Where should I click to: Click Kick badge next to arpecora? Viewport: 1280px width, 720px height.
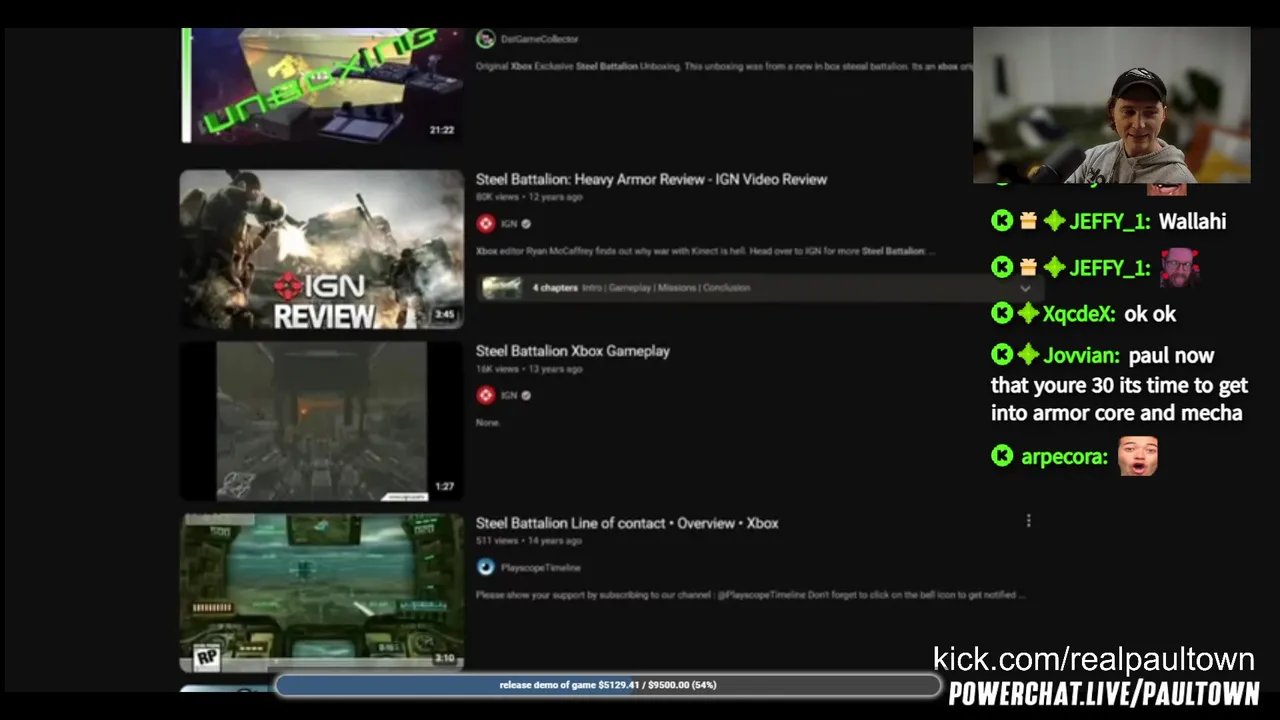click(x=1002, y=456)
